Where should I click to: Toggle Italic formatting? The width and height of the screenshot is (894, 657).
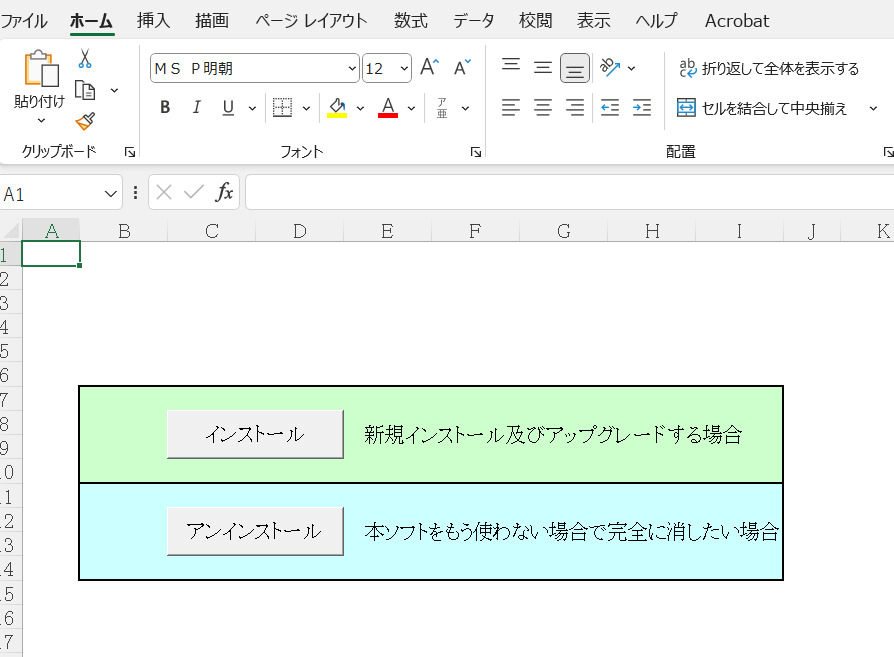(x=196, y=108)
